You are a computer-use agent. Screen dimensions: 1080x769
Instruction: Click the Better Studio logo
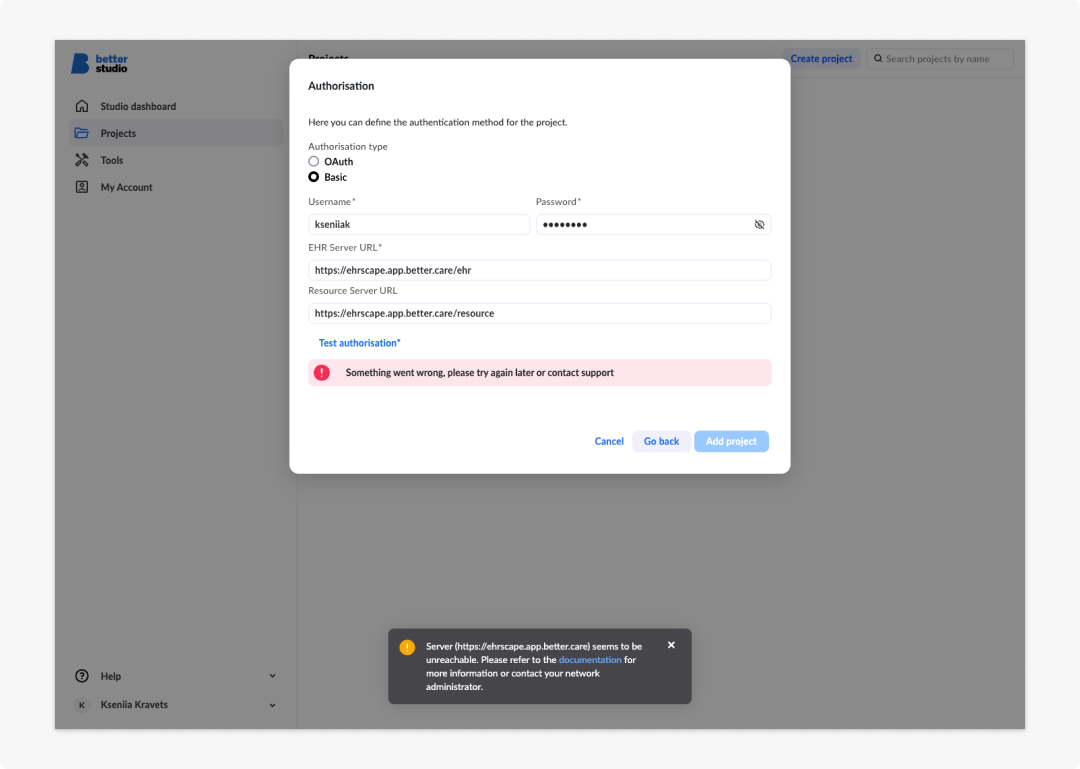pos(99,63)
